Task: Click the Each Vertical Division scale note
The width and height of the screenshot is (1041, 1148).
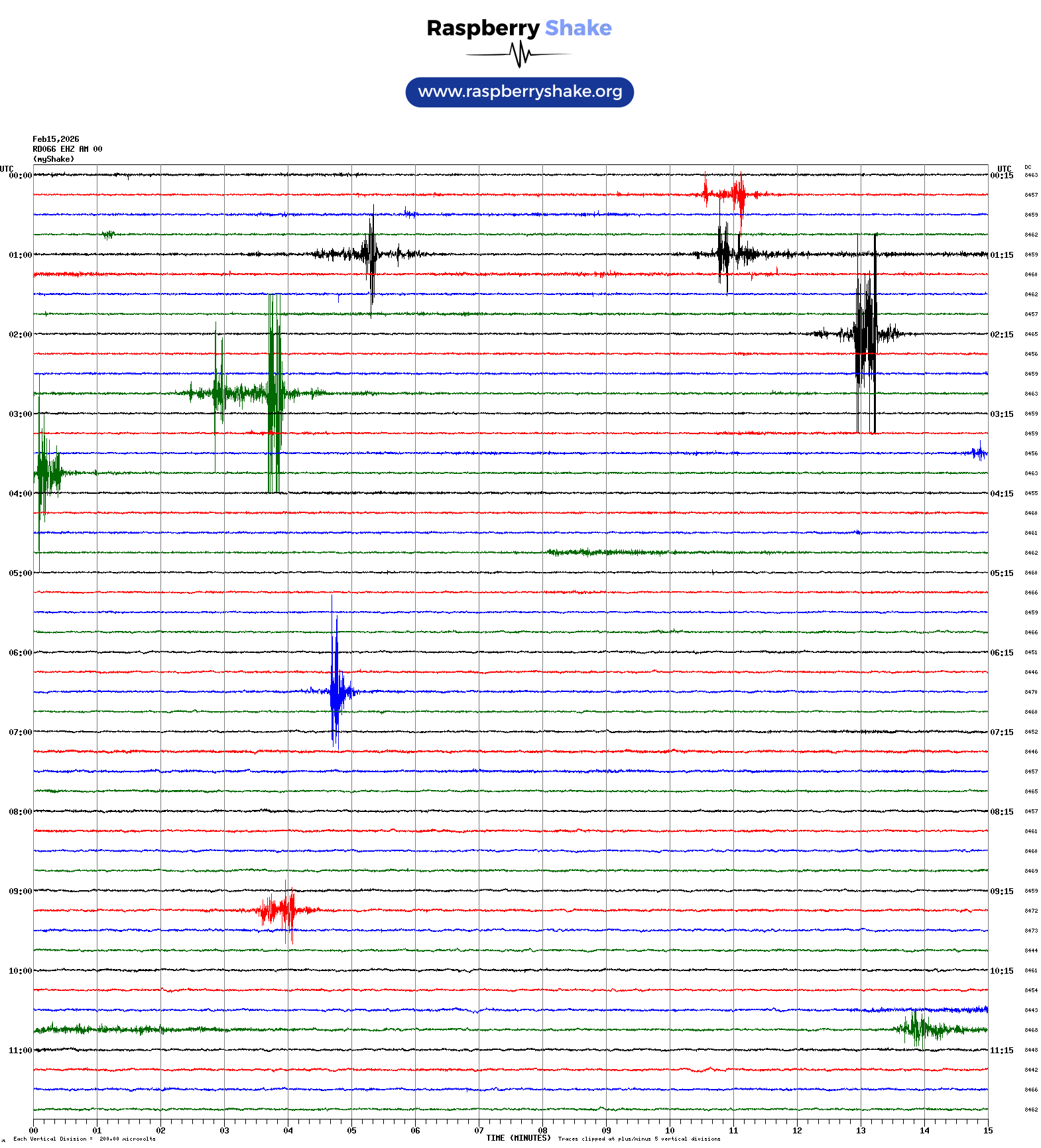Action: click(84, 1139)
